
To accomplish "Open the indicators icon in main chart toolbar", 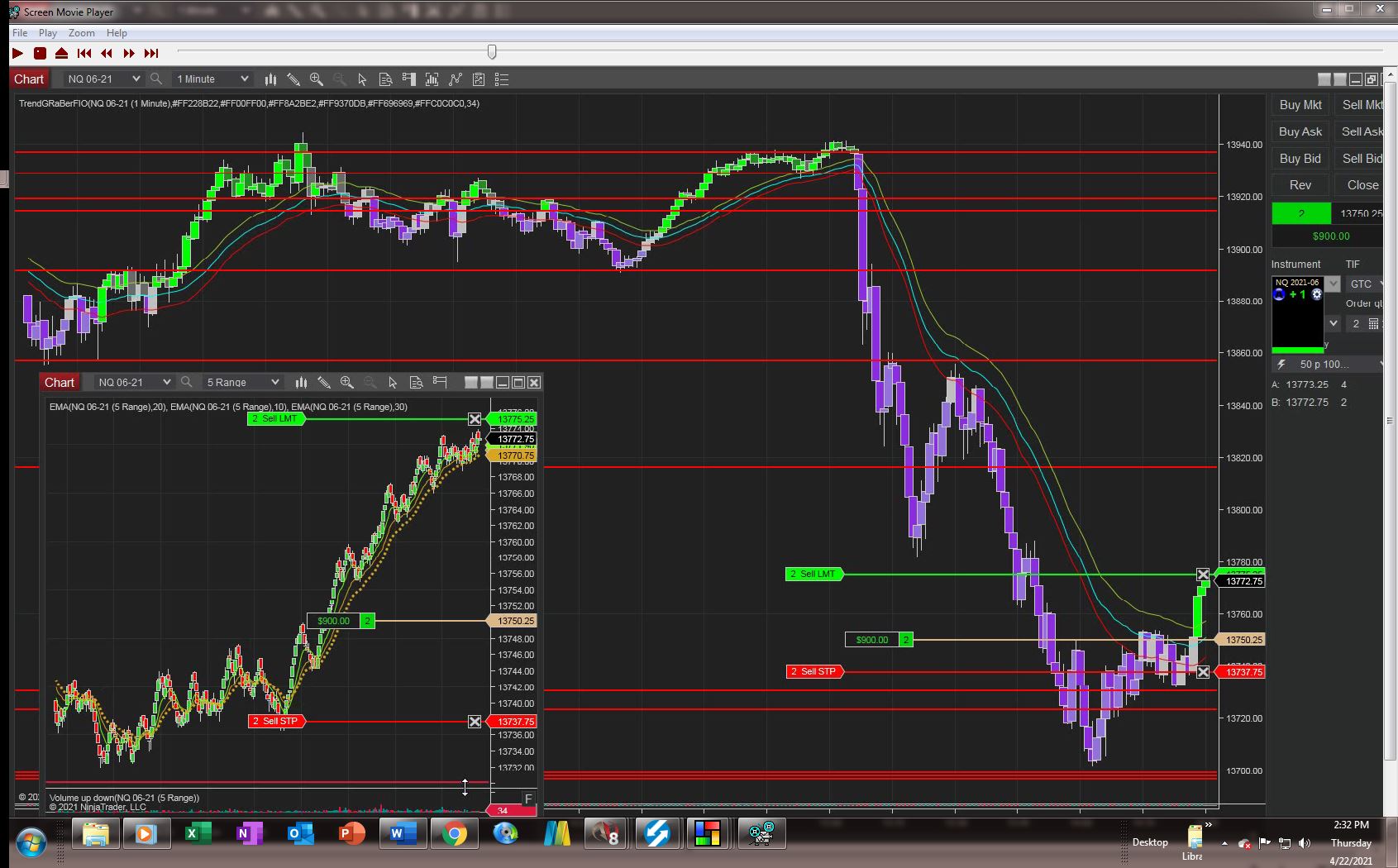I will 432,79.
